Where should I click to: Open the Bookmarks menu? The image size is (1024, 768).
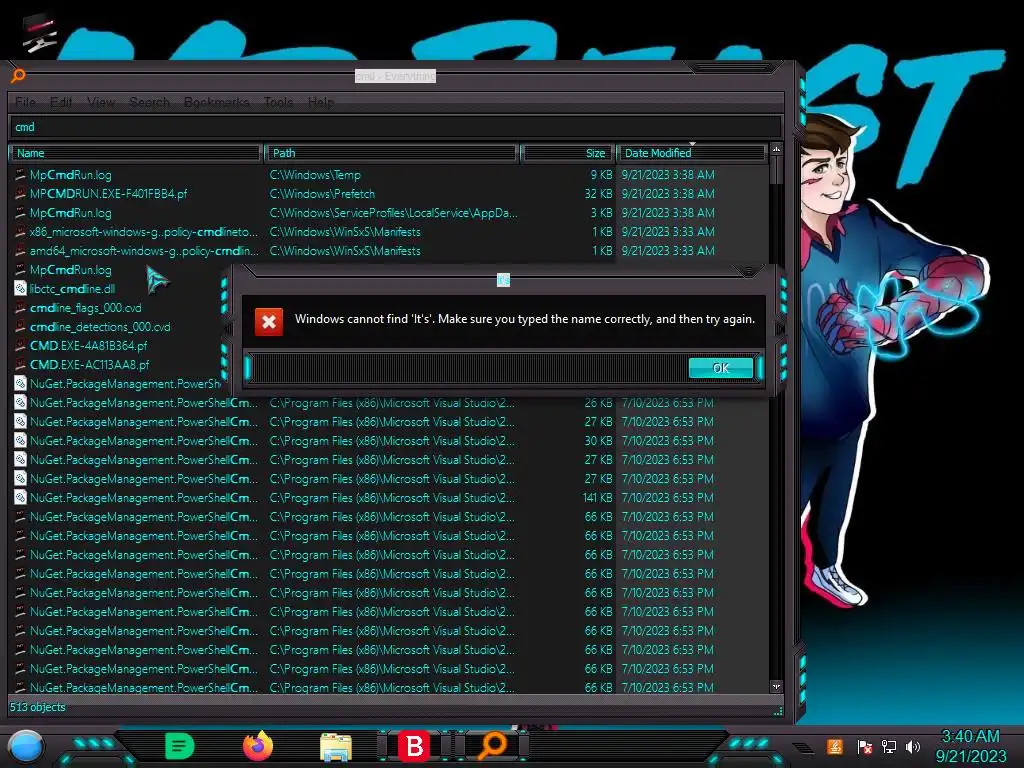click(x=217, y=102)
